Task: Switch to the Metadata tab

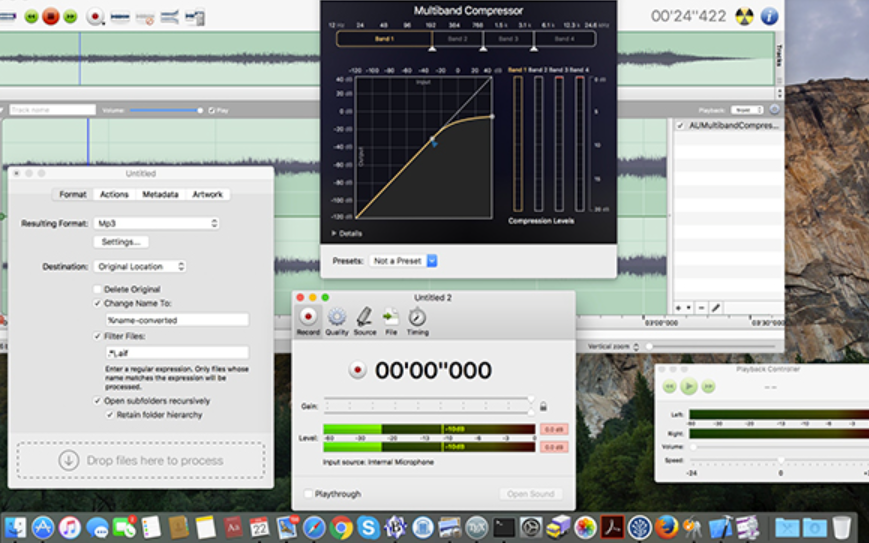Action: coord(160,194)
